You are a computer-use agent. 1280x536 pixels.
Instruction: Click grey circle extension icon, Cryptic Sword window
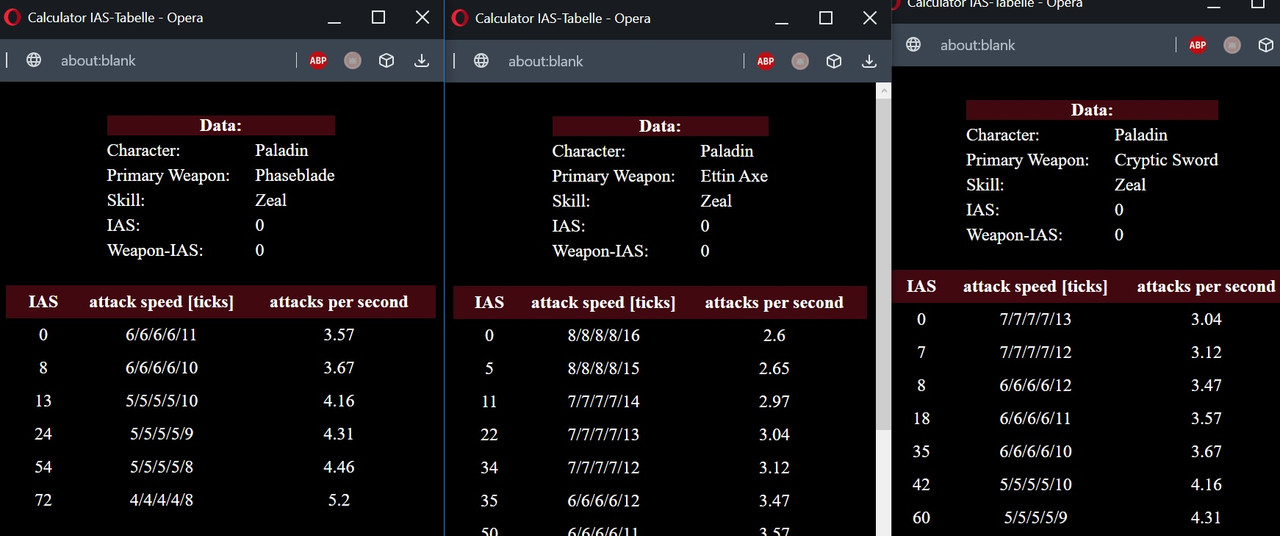pos(1232,45)
